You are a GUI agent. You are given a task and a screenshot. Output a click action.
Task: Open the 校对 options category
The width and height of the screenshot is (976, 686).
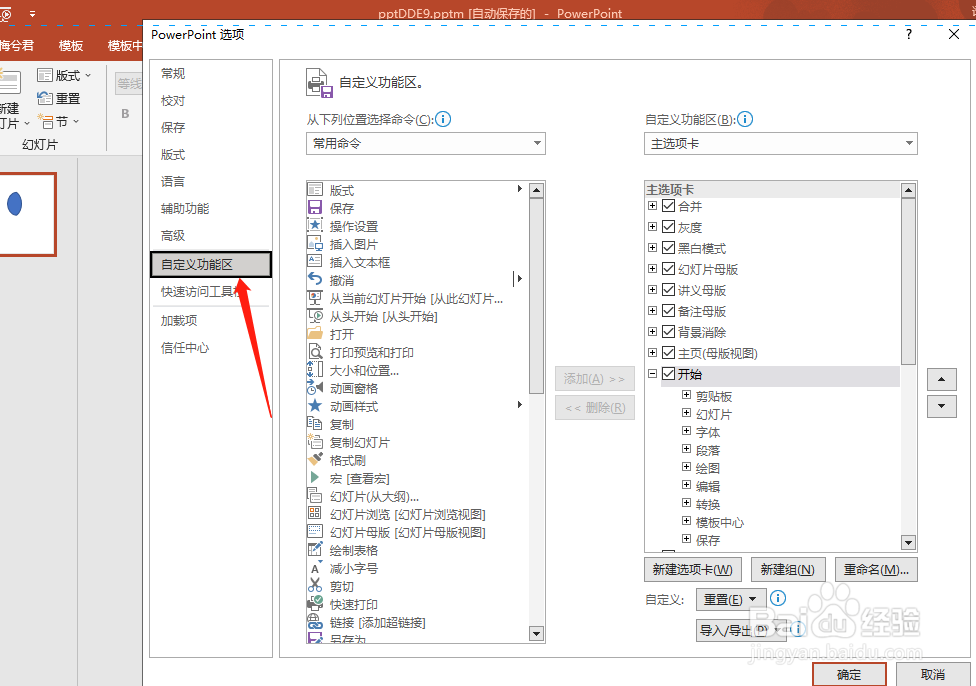click(x=173, y=100)
